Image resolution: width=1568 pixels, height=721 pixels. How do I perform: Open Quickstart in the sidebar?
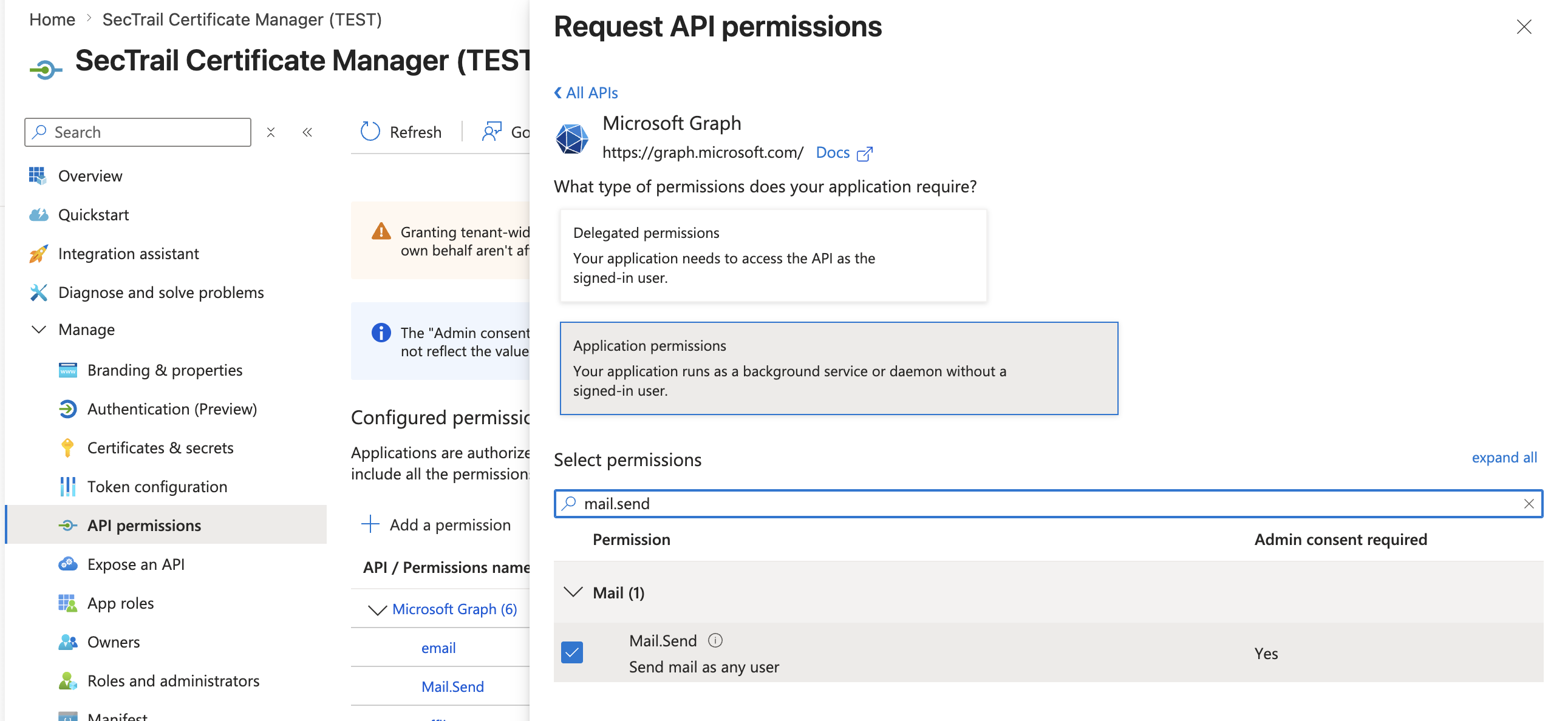coord(93,215)
